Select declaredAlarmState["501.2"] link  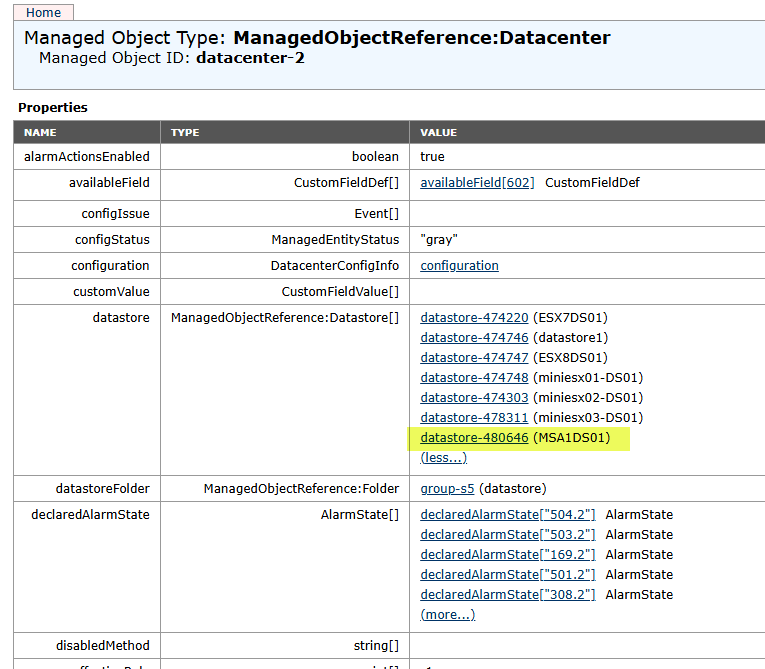[x=507, y=575]
